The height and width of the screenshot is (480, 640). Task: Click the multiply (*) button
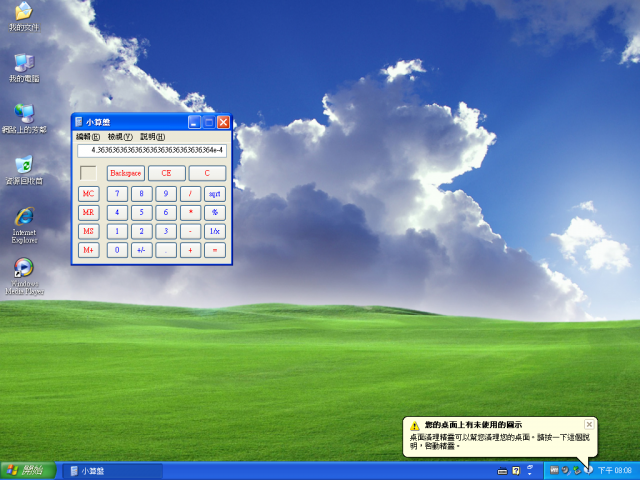pyautogui.click(x=191, y=212)
